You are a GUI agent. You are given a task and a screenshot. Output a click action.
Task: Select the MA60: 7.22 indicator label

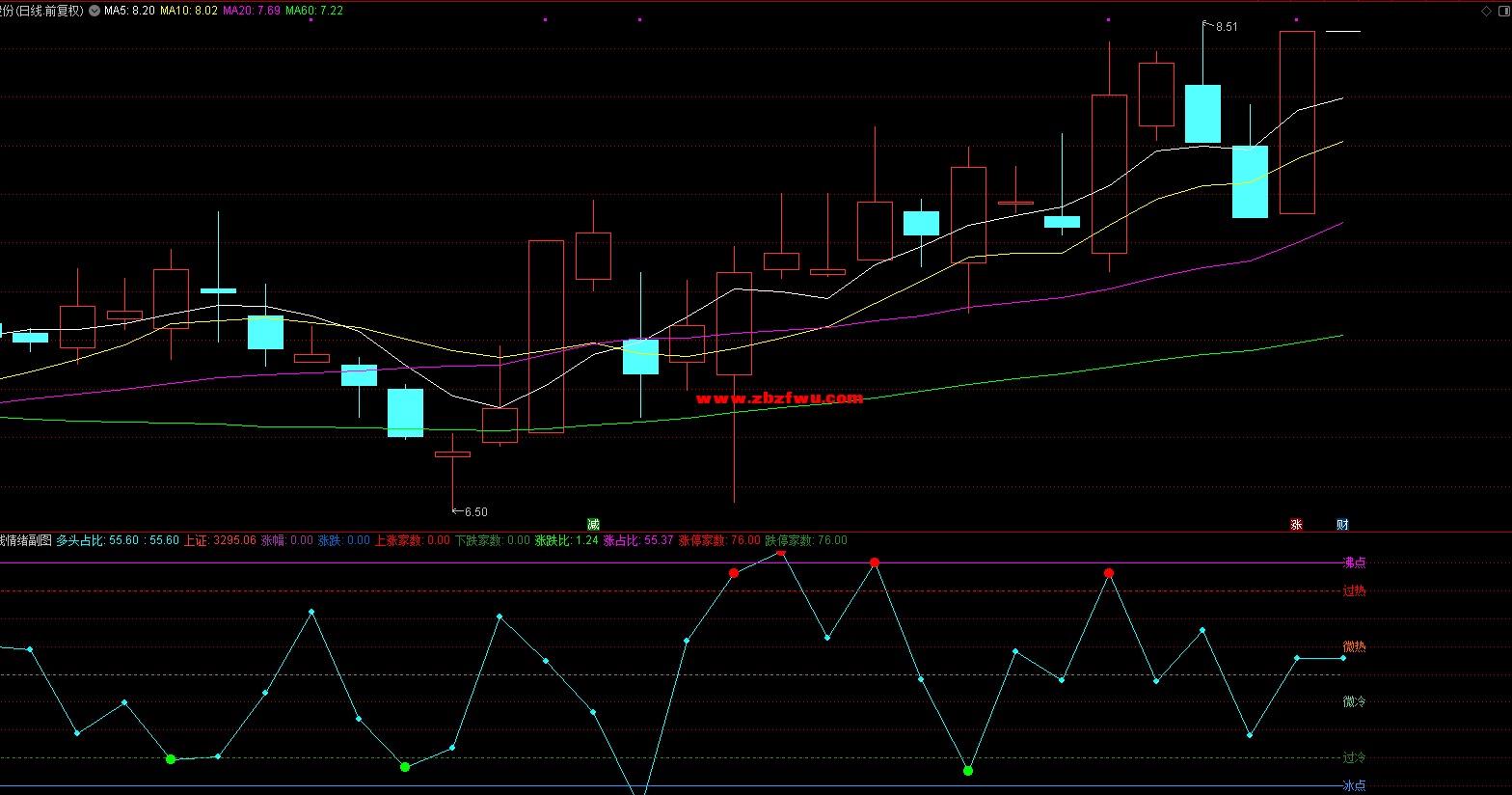314,11
